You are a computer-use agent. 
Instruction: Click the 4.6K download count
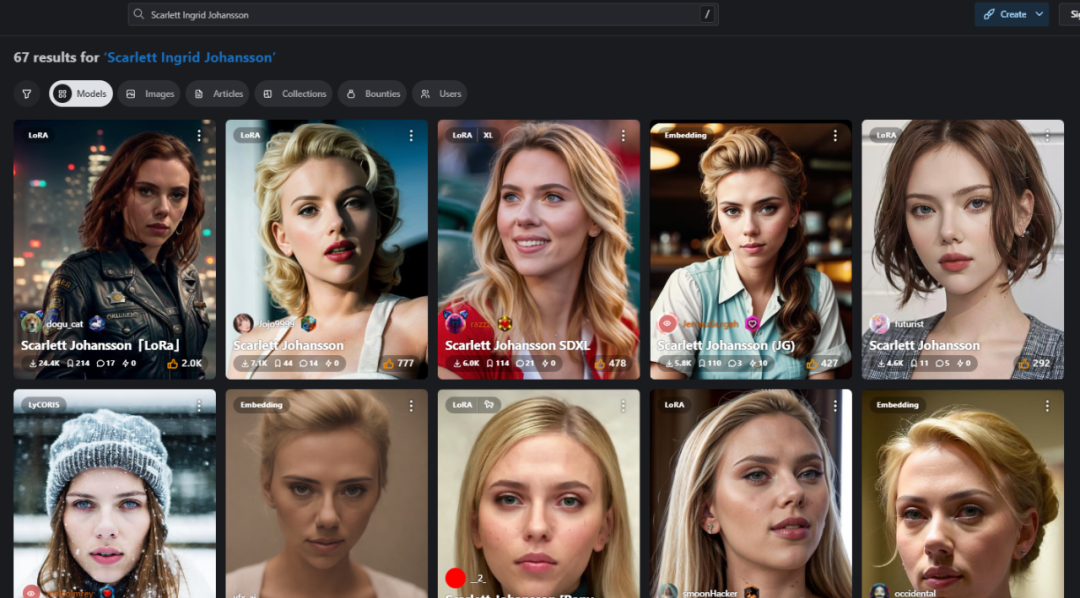click(891, 363)
